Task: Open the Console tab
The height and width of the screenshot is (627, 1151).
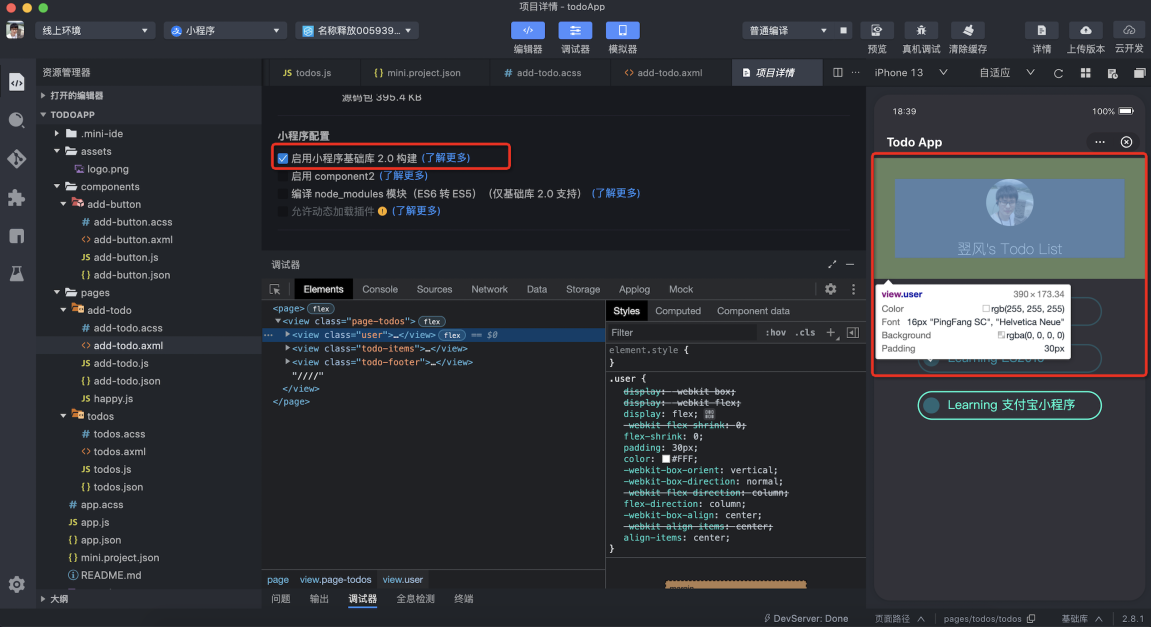Action: tap(380, 289)
